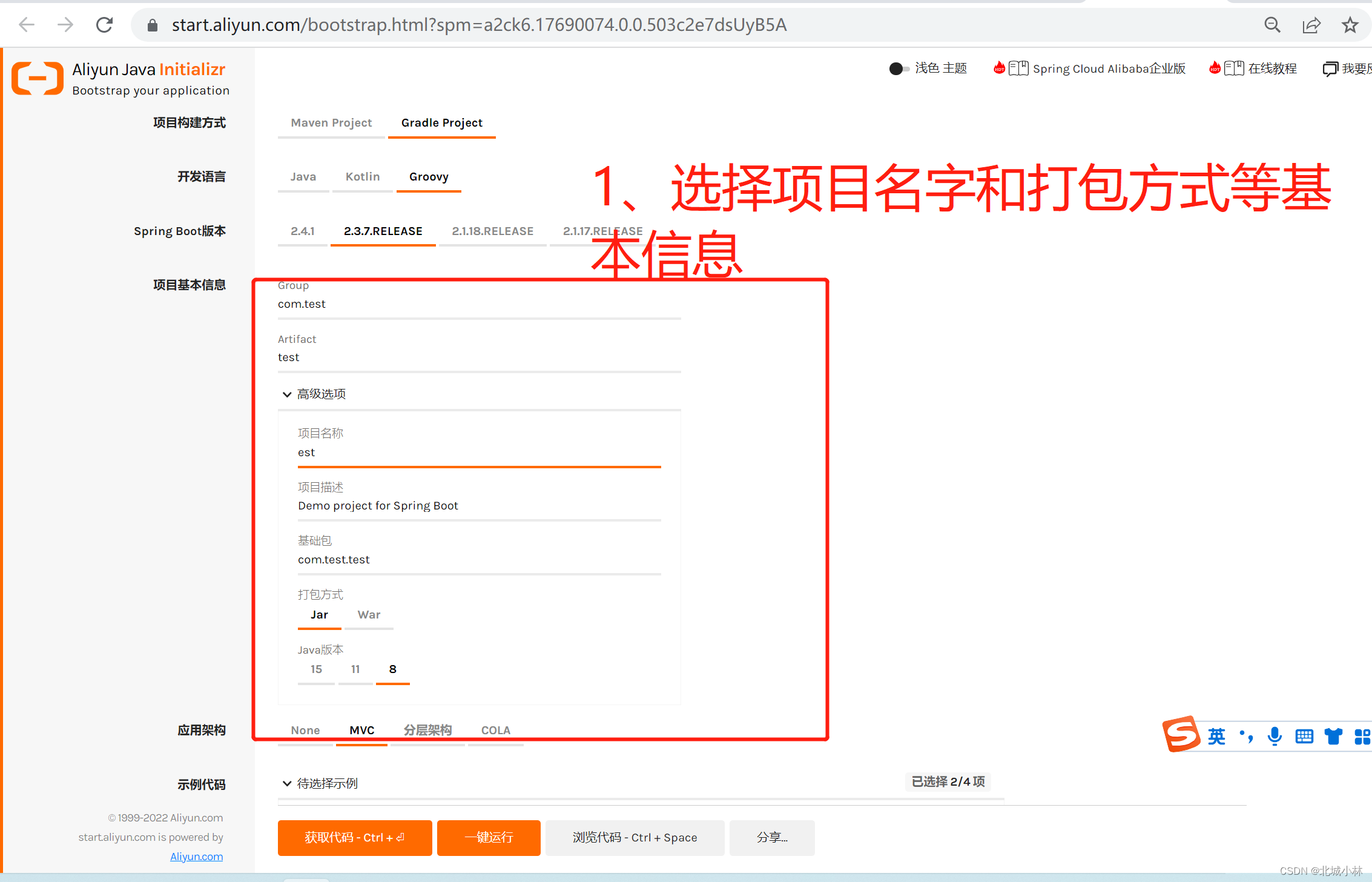Collapse the 高级选项 section
The width and height of the screenshot is (1372, 882).
tap(314, 394)
